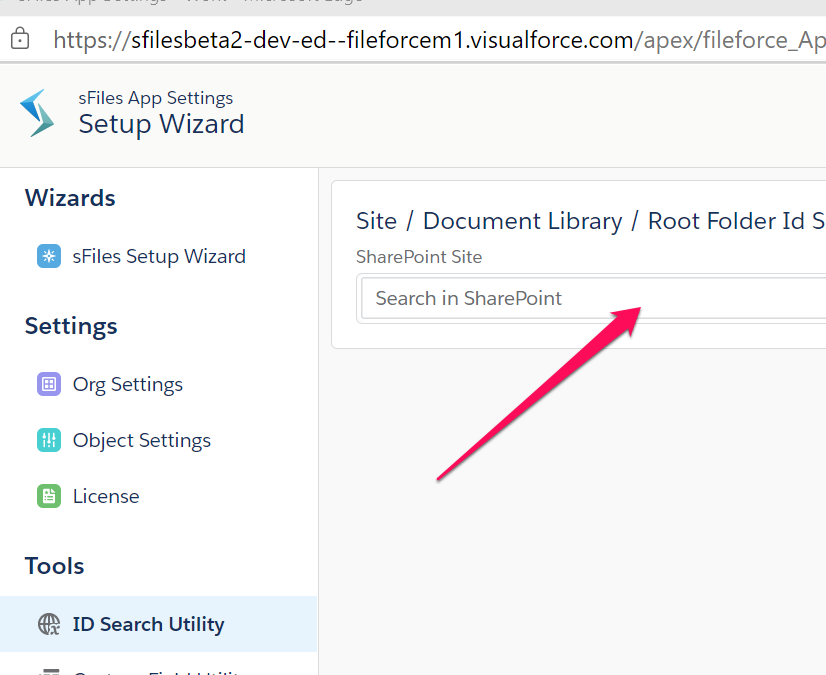Open the sFiles Setup Wizard entry

157,256
